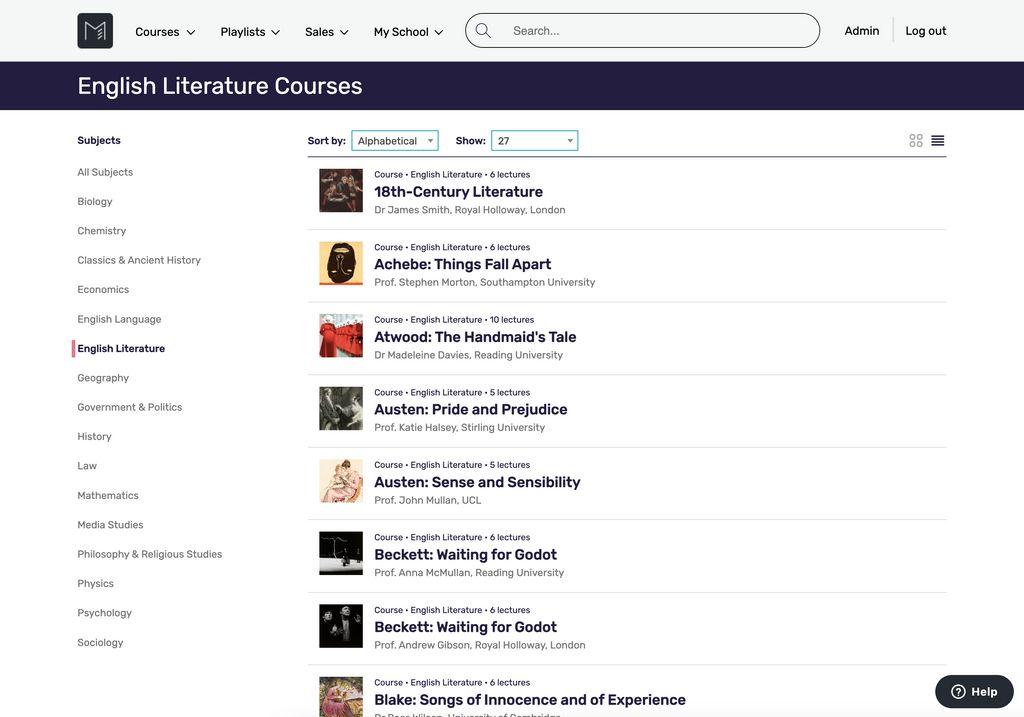Switch to grid view icon

click(x=916, y=140)
